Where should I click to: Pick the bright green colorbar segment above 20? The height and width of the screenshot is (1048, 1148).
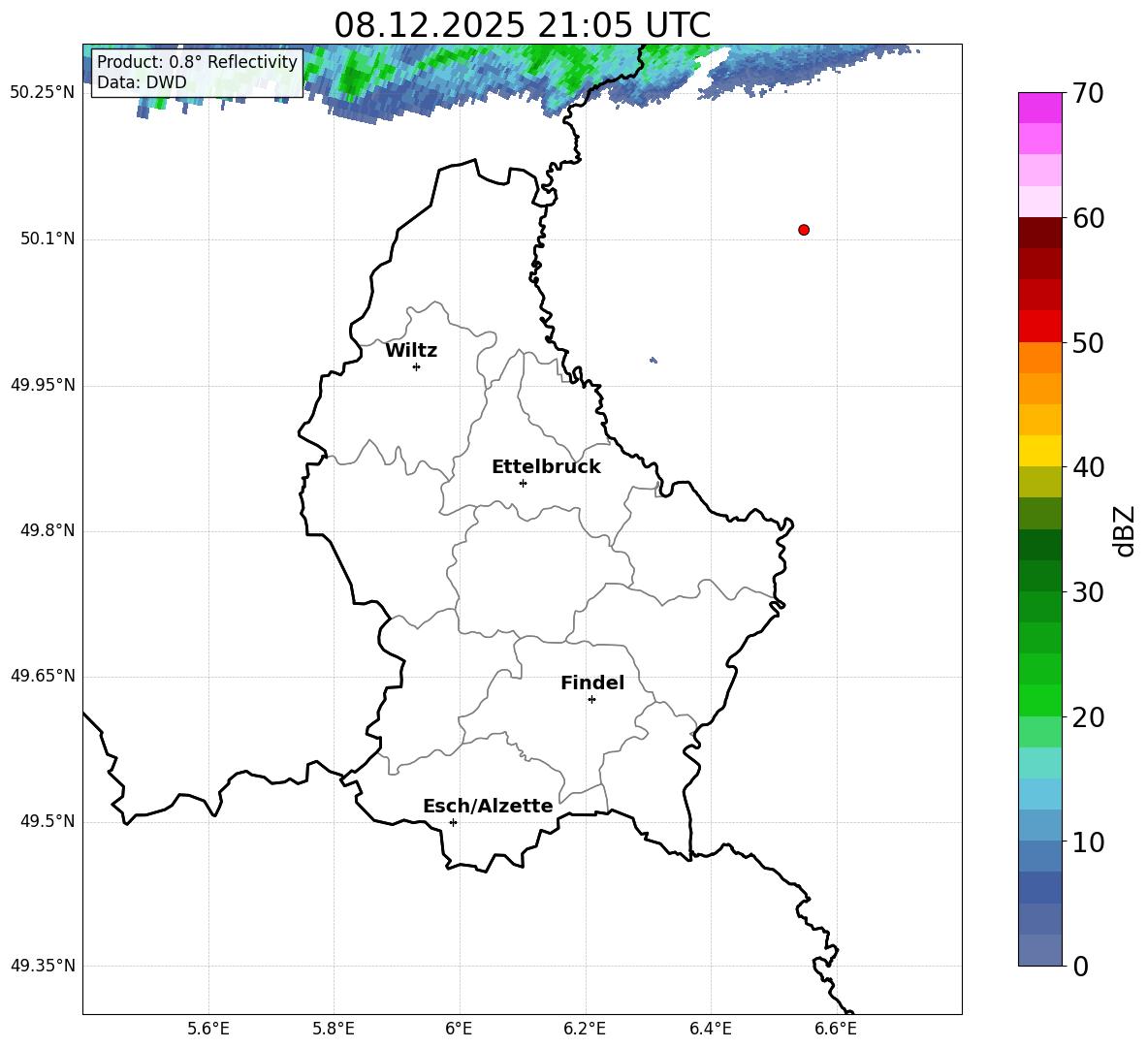[x=1039, y=700]
